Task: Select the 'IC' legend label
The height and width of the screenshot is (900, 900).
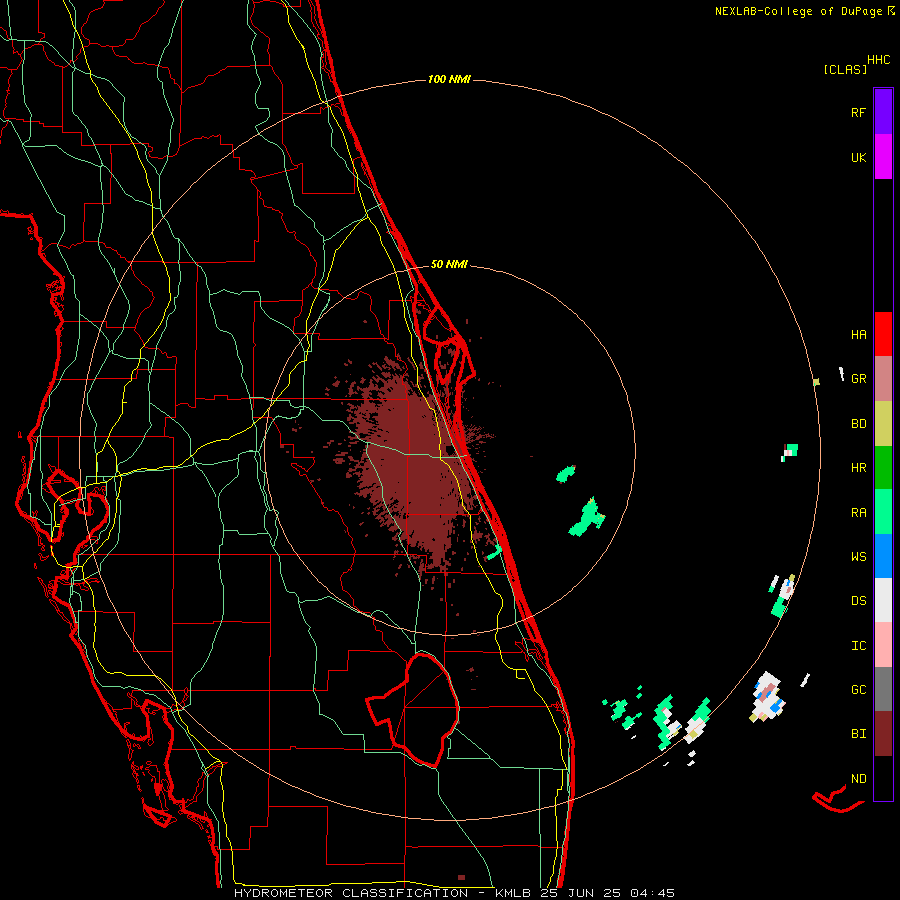Action: [858, 645]
